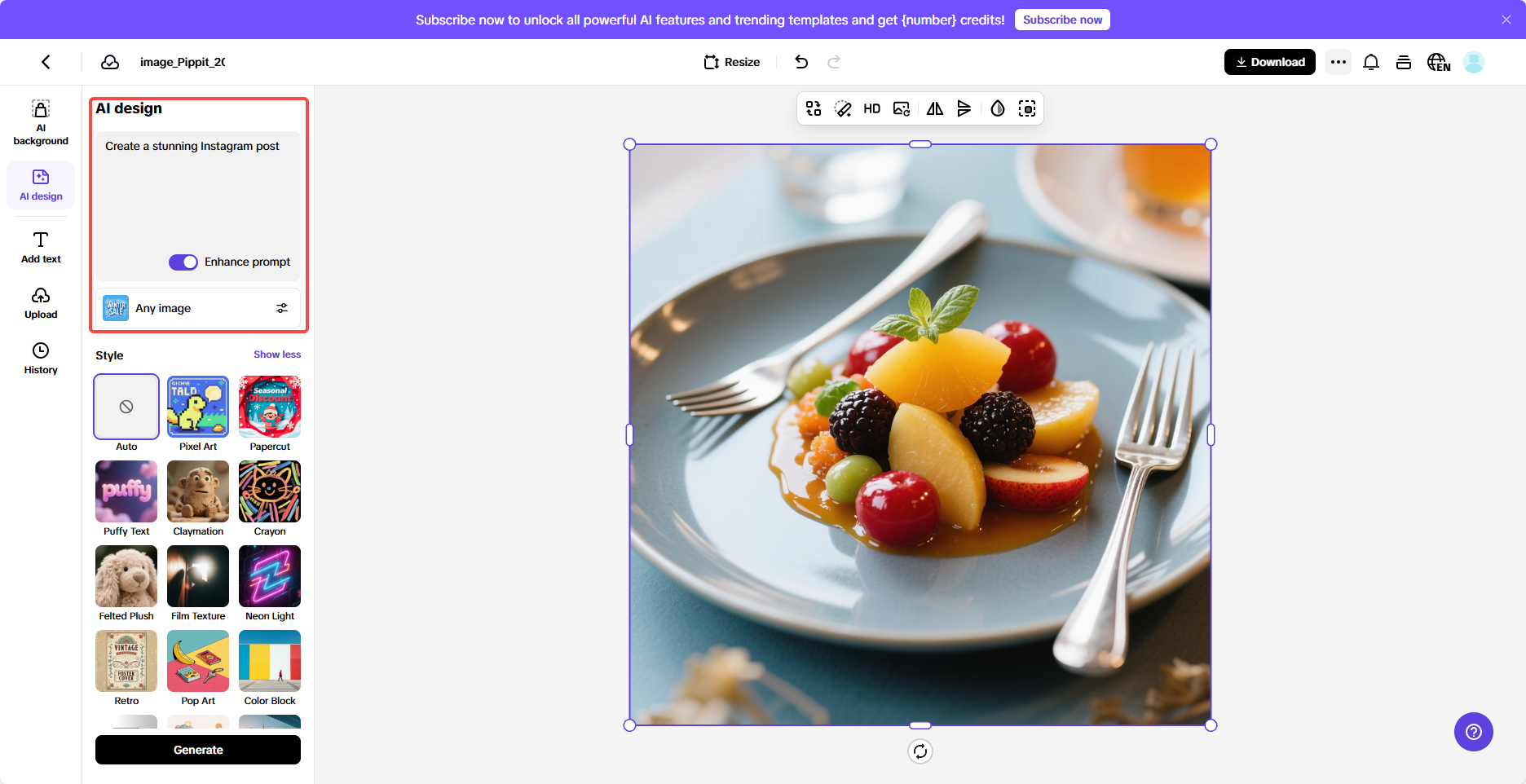
Task: Click the cloud save status icon
Action: coord(110,62)
